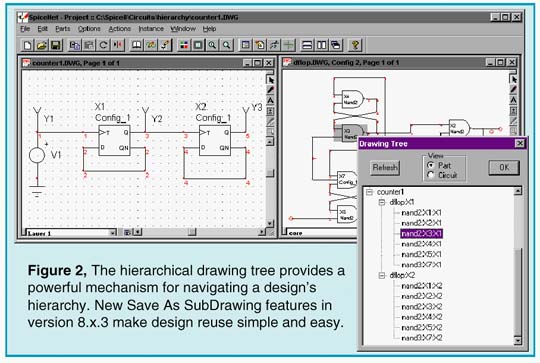This screenshot has height=363, width=540.
Task: Click the Drawing Tree scrollbar up arrow
Action: (x=518, y=191)
